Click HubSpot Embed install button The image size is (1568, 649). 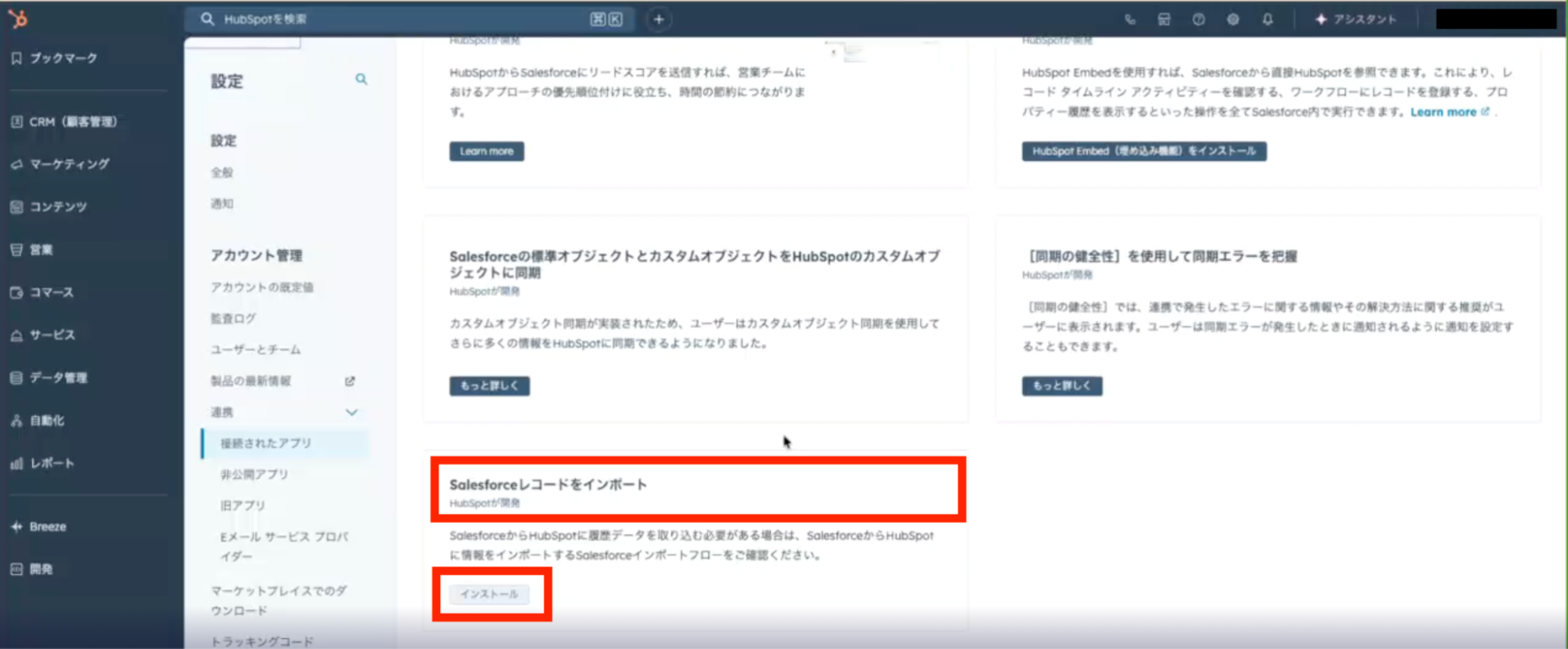click(x=1144, y=151)
